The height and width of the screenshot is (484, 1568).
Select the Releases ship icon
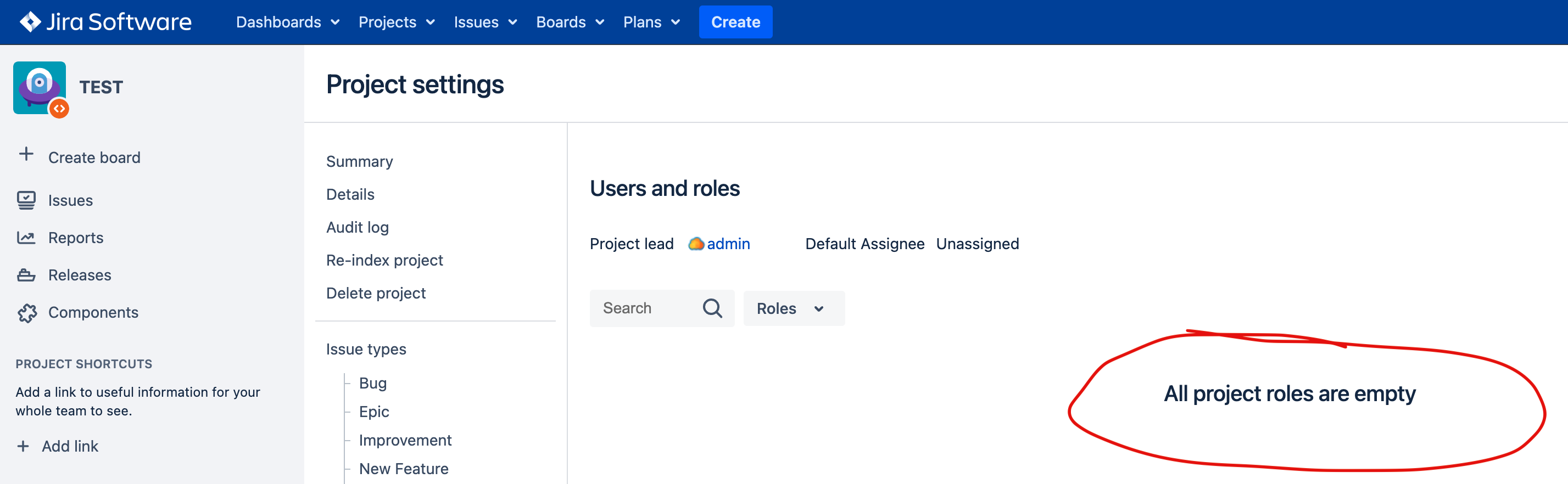coord(26,275)
